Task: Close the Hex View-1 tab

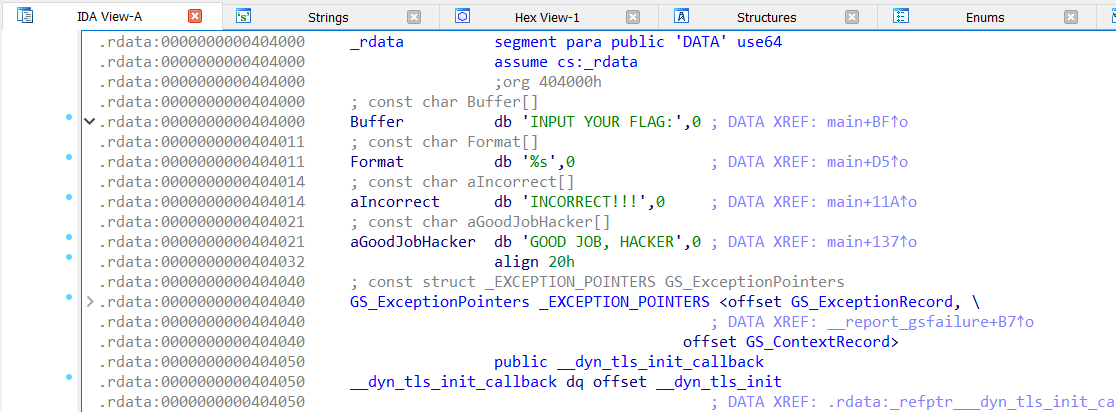Action: [x=633, y=17]
